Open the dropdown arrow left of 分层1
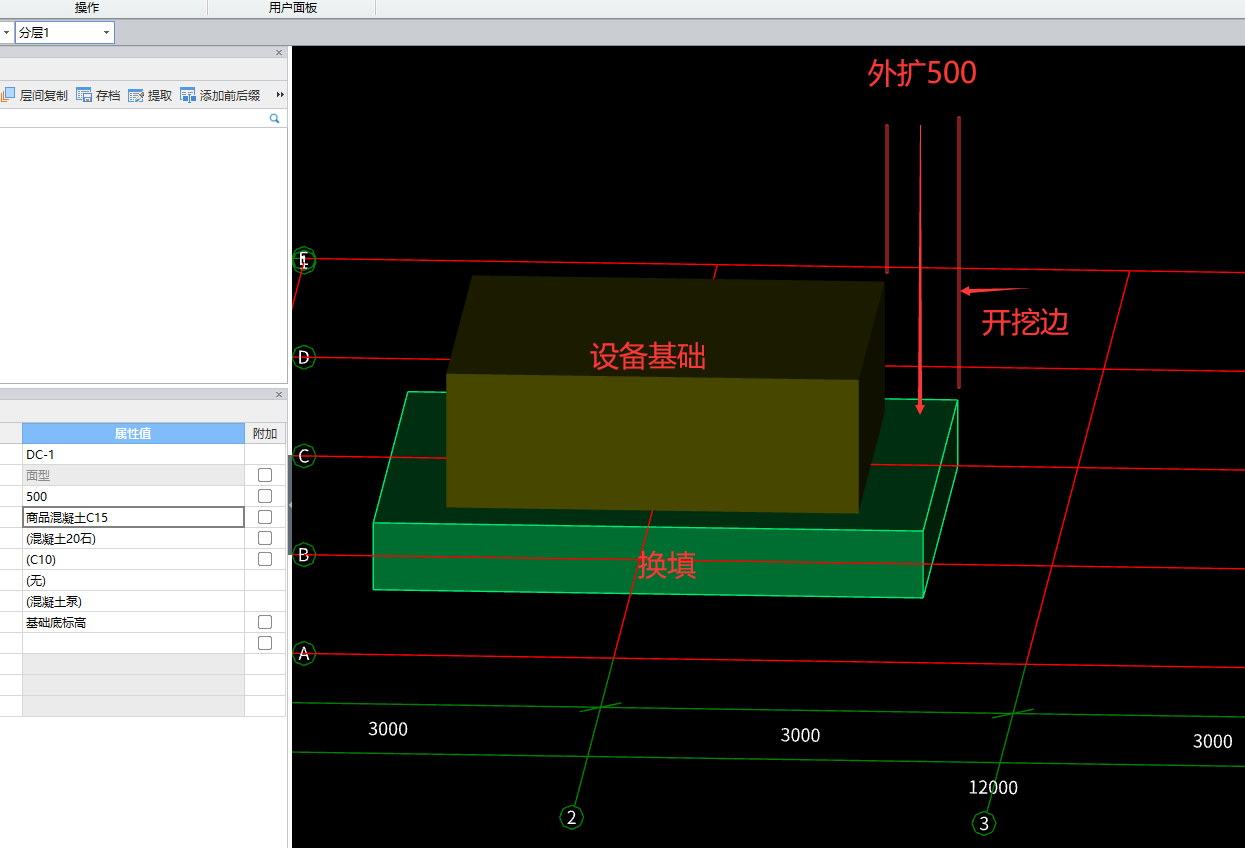Viewport: 1245px width, 848px height. pos(6,33)
